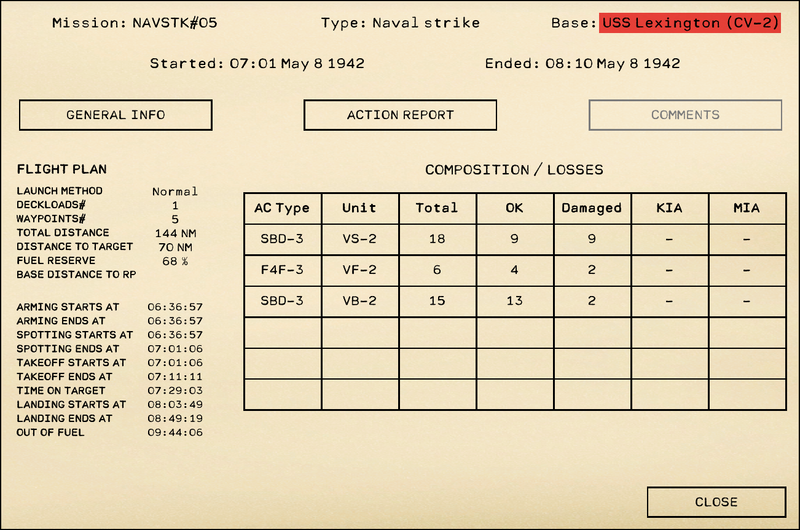Viewport: 800px width, 530px height.
Task: Click the Flight Plan heading
Action: (62, 169)
